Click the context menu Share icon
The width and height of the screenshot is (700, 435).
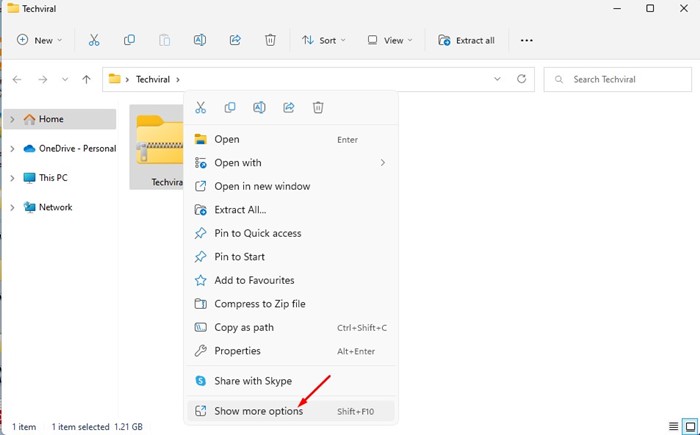289,107
